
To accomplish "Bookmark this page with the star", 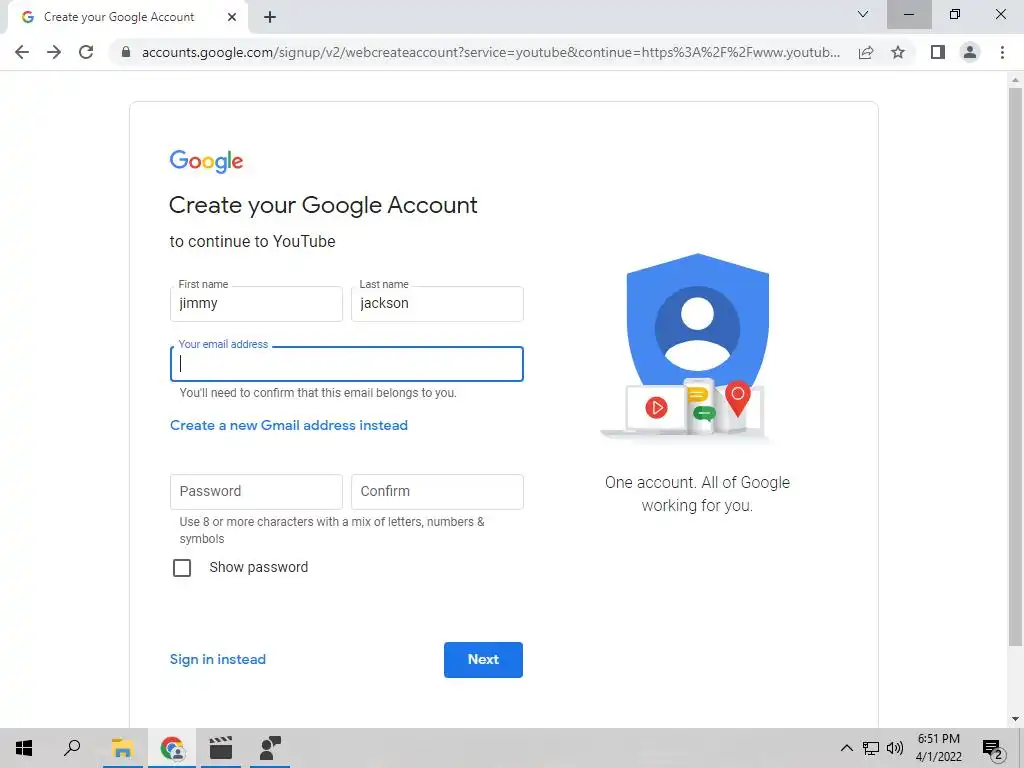I will (898, 52).
